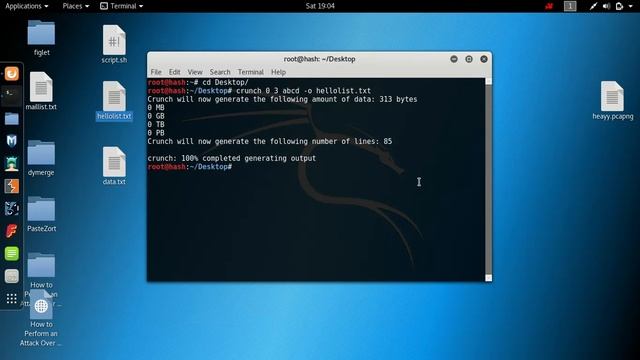Image resolution: width=640 pixels, height=360 pixels.
Task: Click the 'cd Desktop/' command line
Action: (x=198, y=82)
